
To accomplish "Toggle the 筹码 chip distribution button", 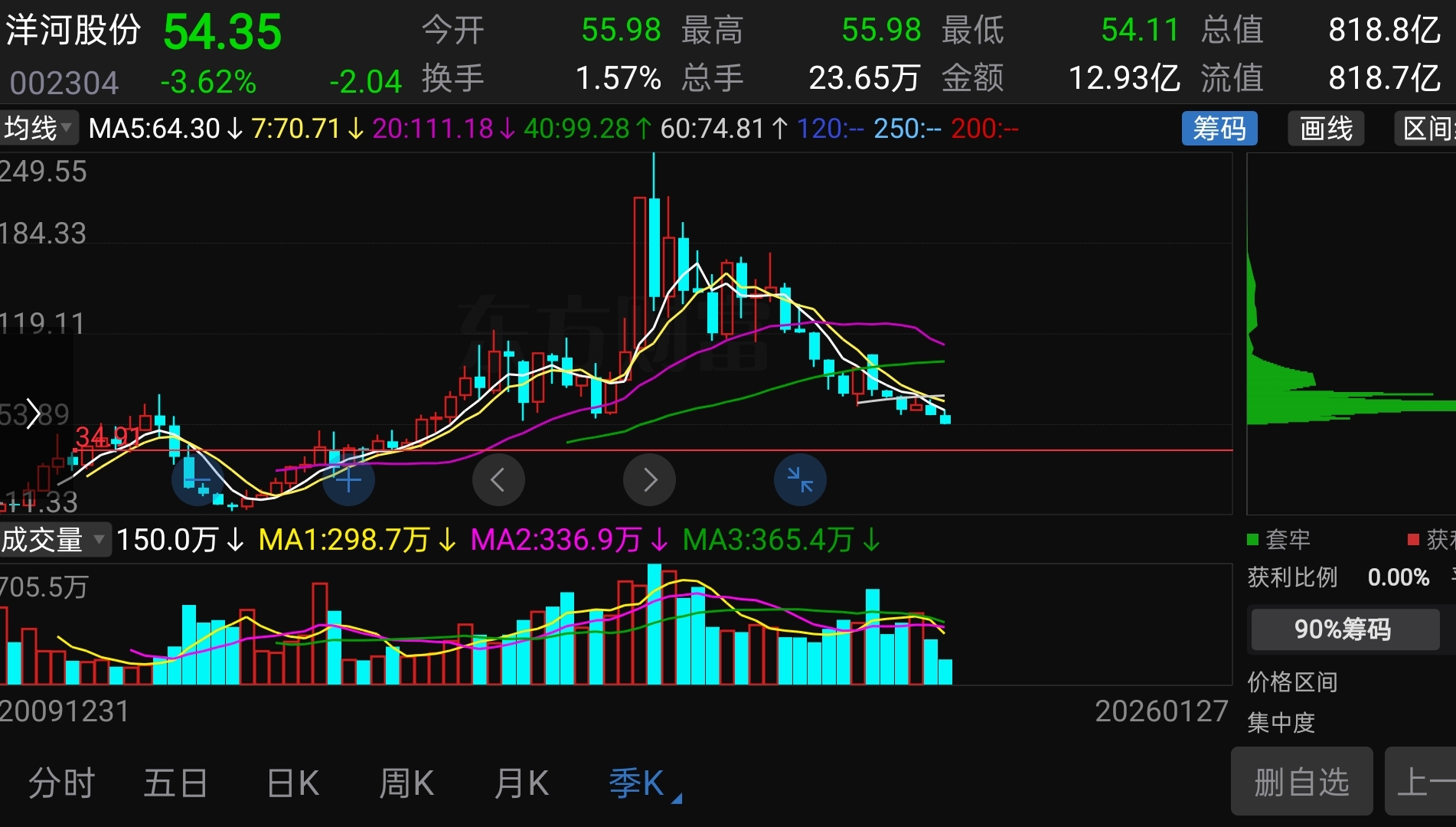I will point(1219,128).
